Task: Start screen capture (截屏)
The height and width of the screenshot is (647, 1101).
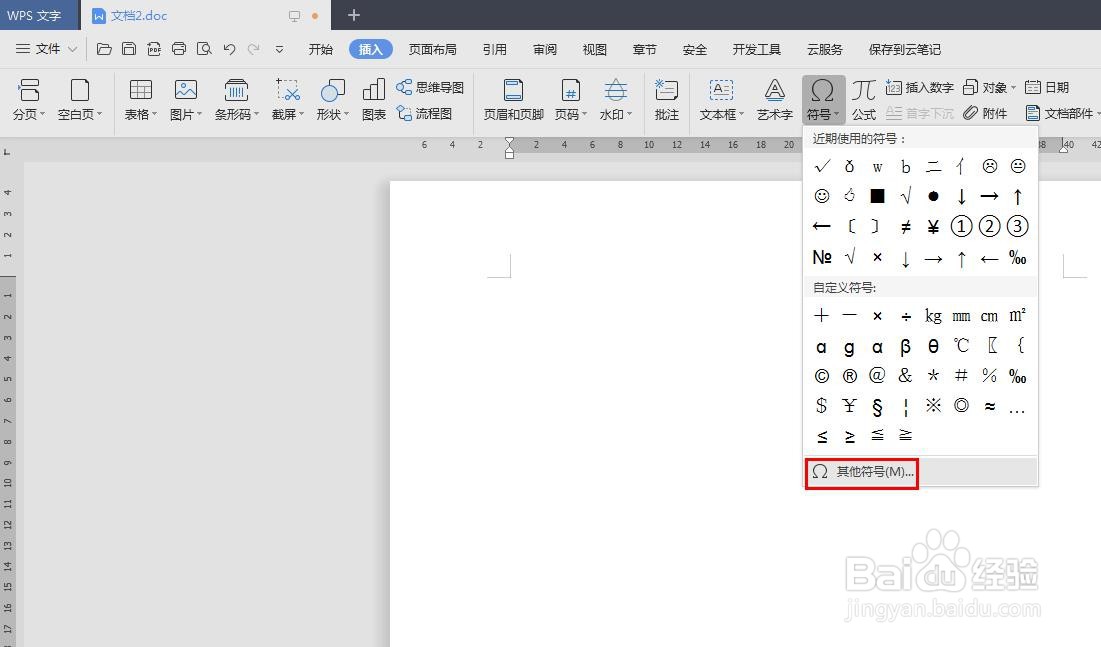Action: (x=287, y=100)
